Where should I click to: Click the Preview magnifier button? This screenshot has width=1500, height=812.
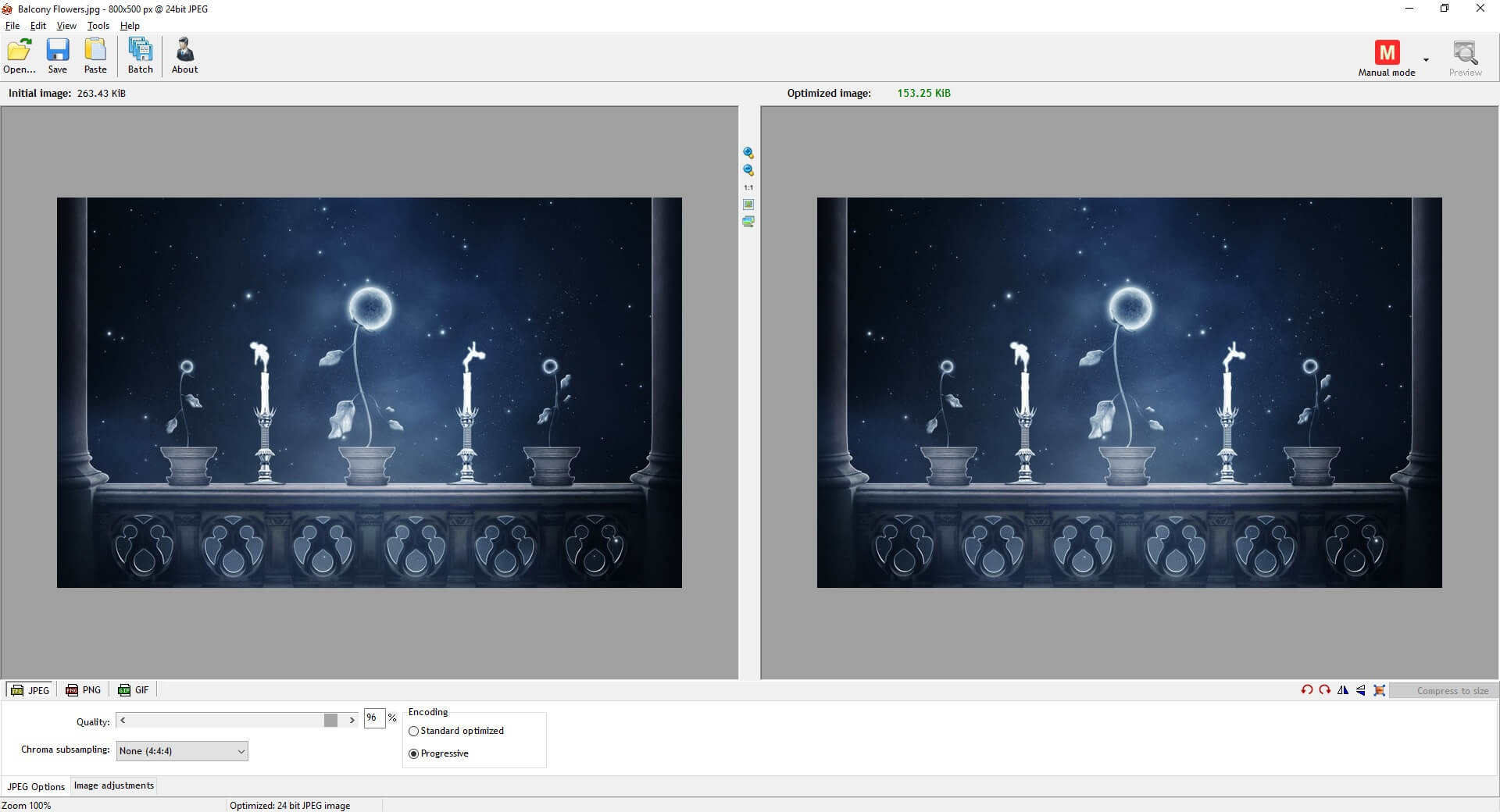[1465, 59]
